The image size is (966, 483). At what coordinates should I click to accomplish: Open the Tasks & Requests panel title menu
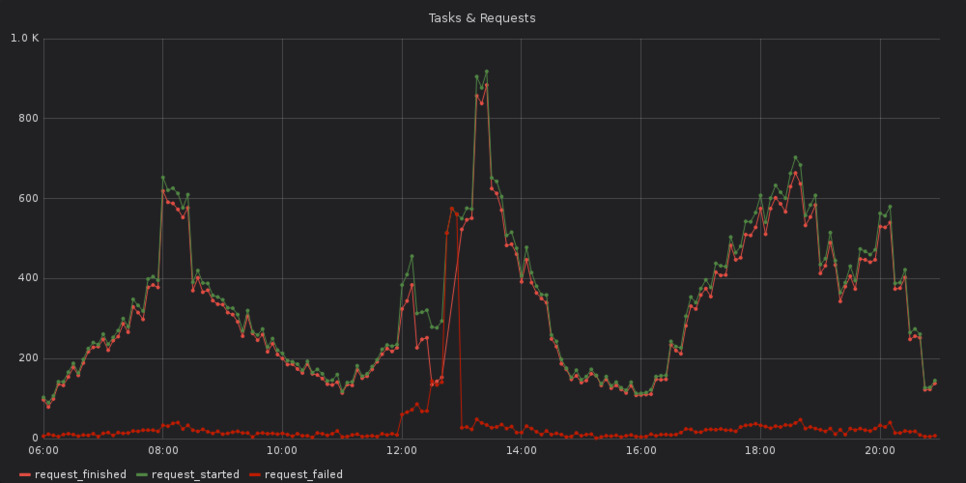[482, 18]
